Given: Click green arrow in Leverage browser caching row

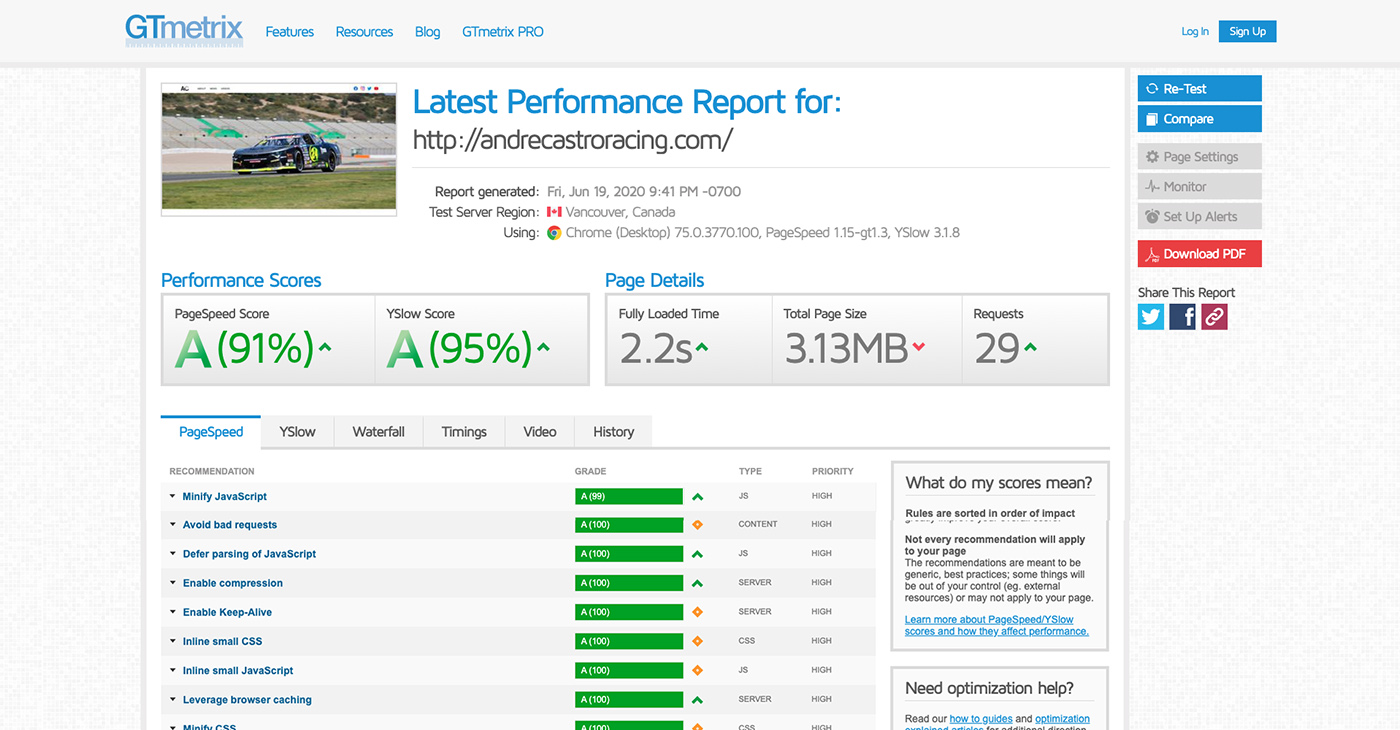Looking at the screenshot, I should tap(698, 700).
